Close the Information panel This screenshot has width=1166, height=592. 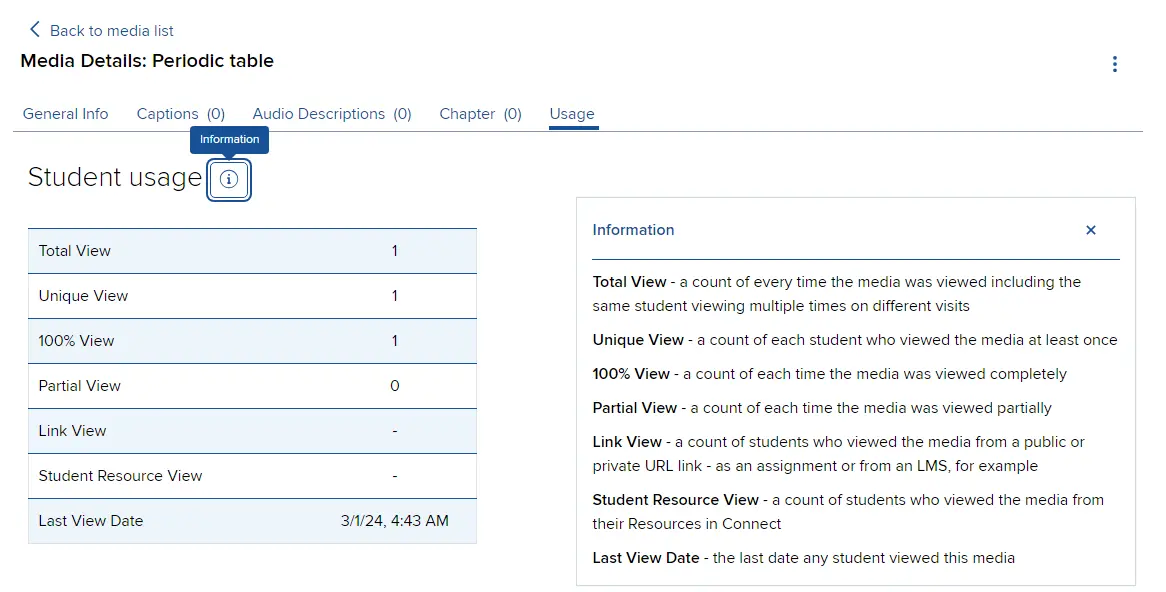(x=1090, y=230)
